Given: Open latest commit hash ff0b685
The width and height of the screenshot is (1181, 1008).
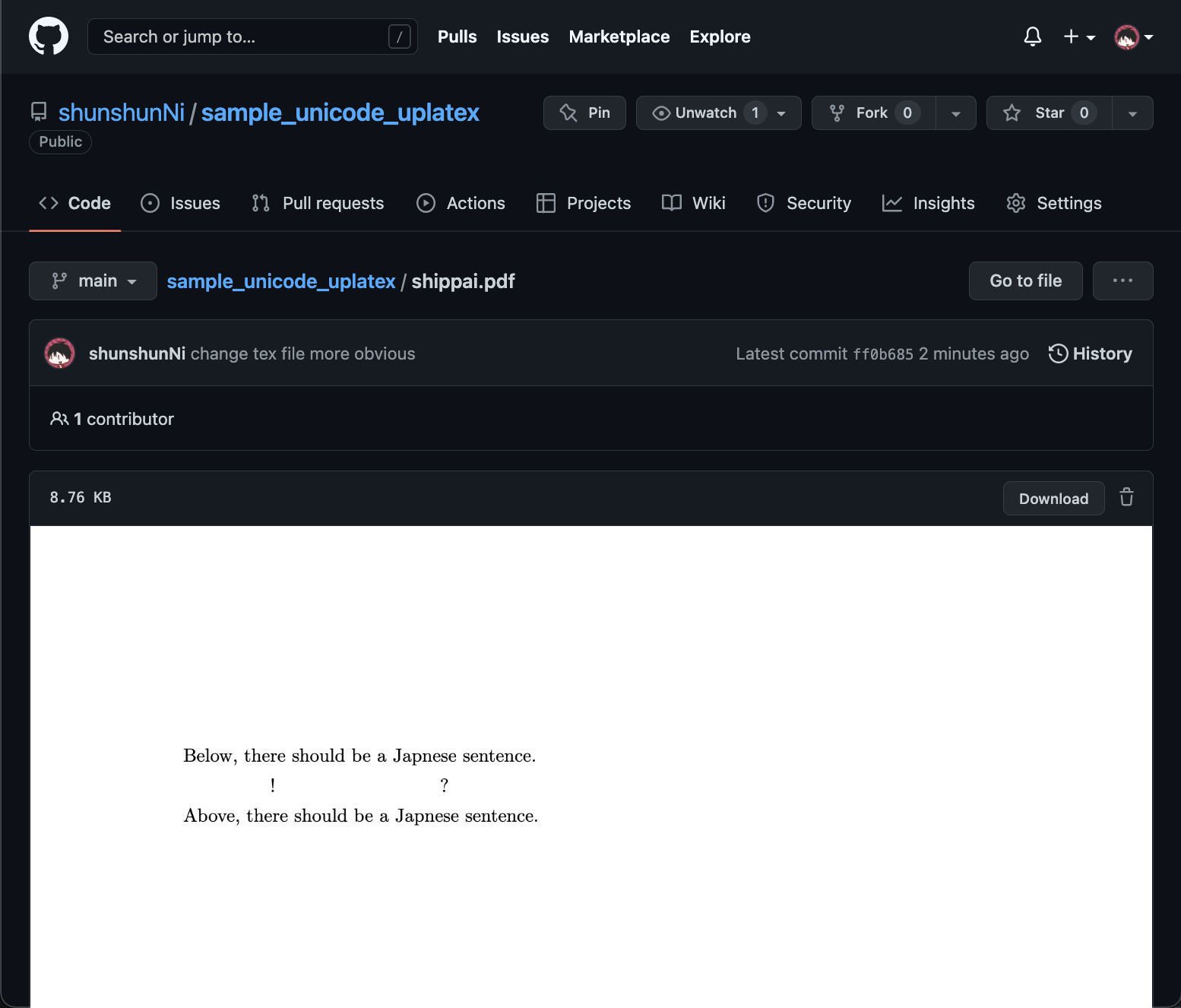Looking at the screenshot, I should click(x=883, y=354).
